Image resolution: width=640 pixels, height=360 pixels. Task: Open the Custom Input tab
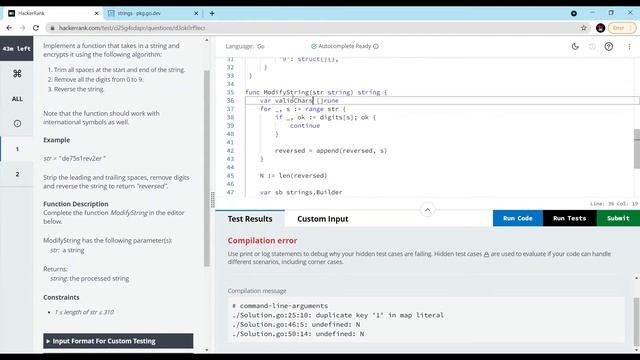(x=322, y=219)
